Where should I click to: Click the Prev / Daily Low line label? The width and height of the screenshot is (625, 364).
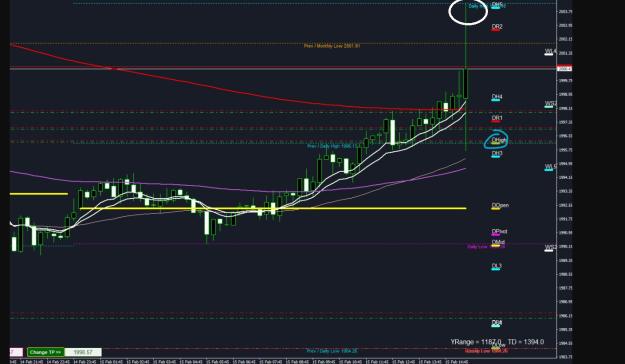(332, 351)
